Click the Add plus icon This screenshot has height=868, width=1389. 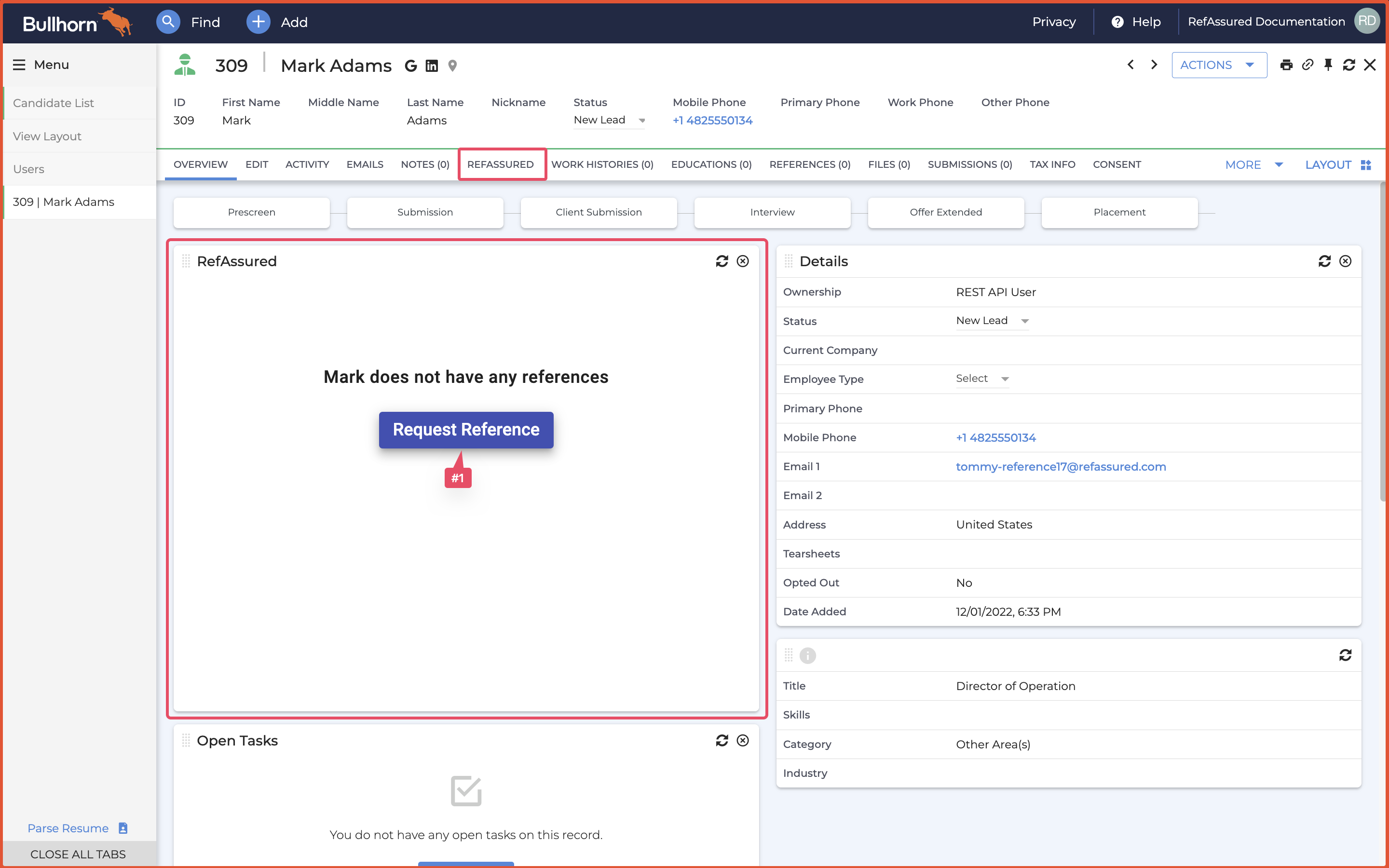point(259,22)
